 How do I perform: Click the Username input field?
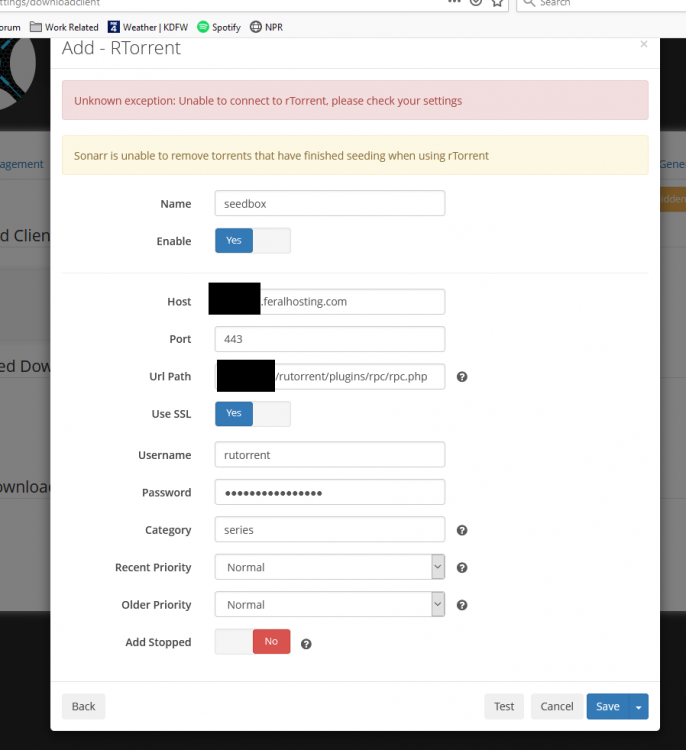point(330,455)
